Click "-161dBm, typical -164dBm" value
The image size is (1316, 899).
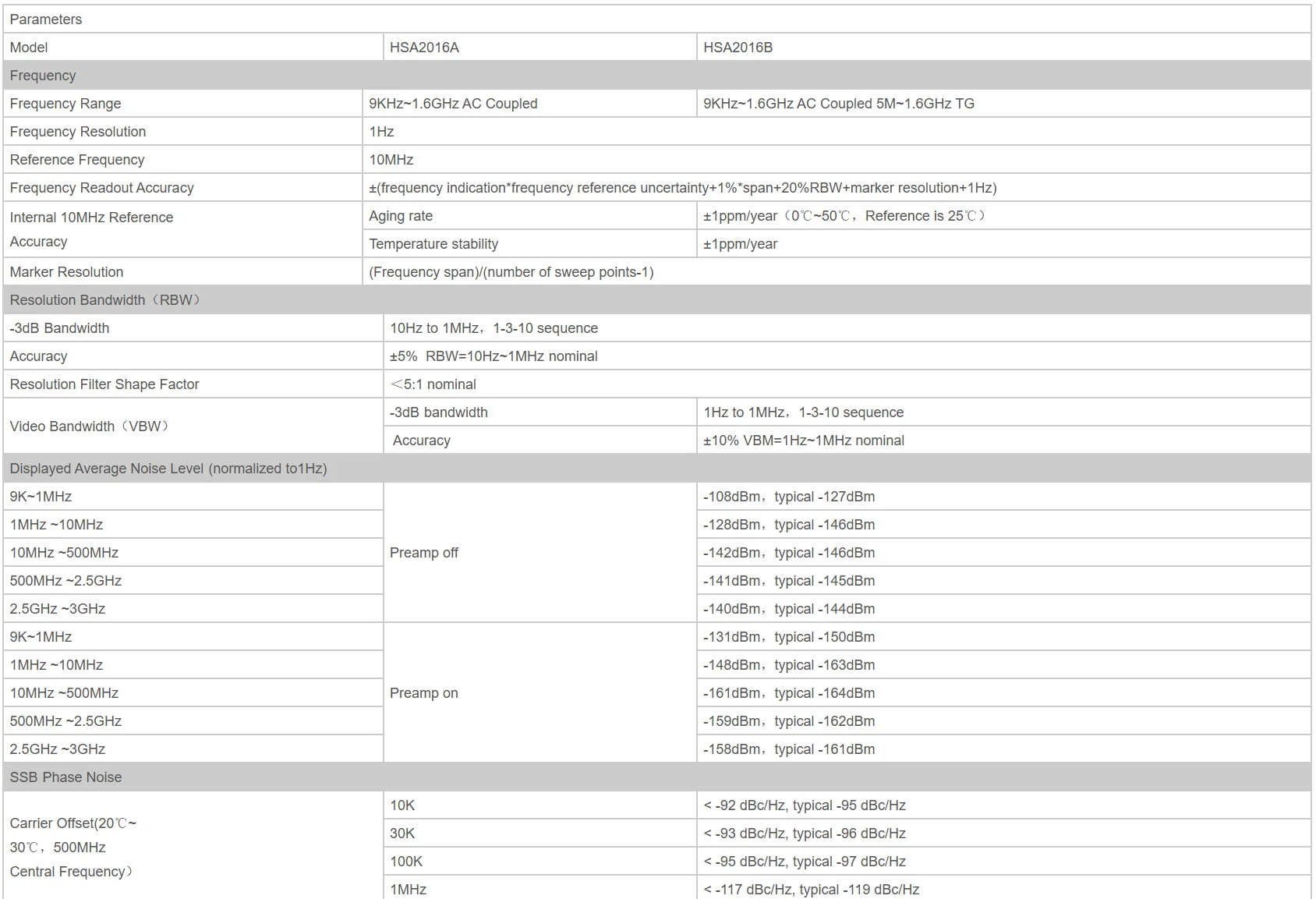789,693
